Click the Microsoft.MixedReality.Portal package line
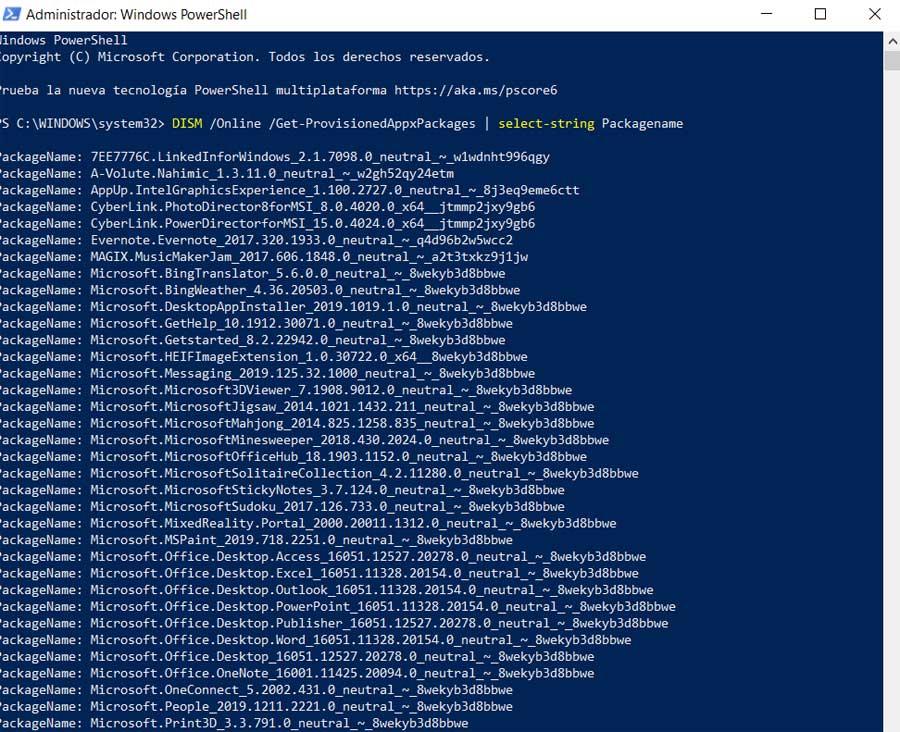 click(x=308, y=523)
